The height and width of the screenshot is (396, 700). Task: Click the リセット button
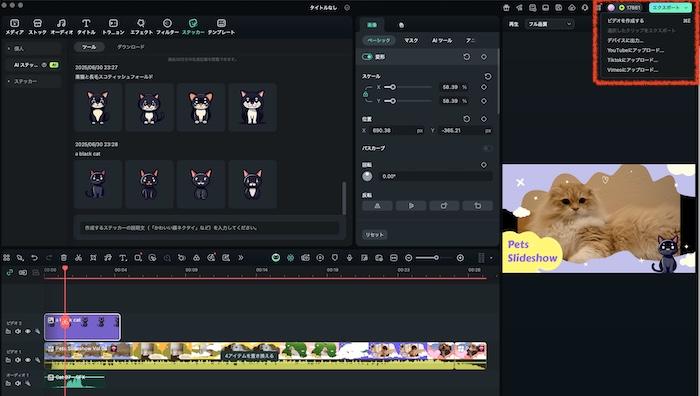[374, 235]
